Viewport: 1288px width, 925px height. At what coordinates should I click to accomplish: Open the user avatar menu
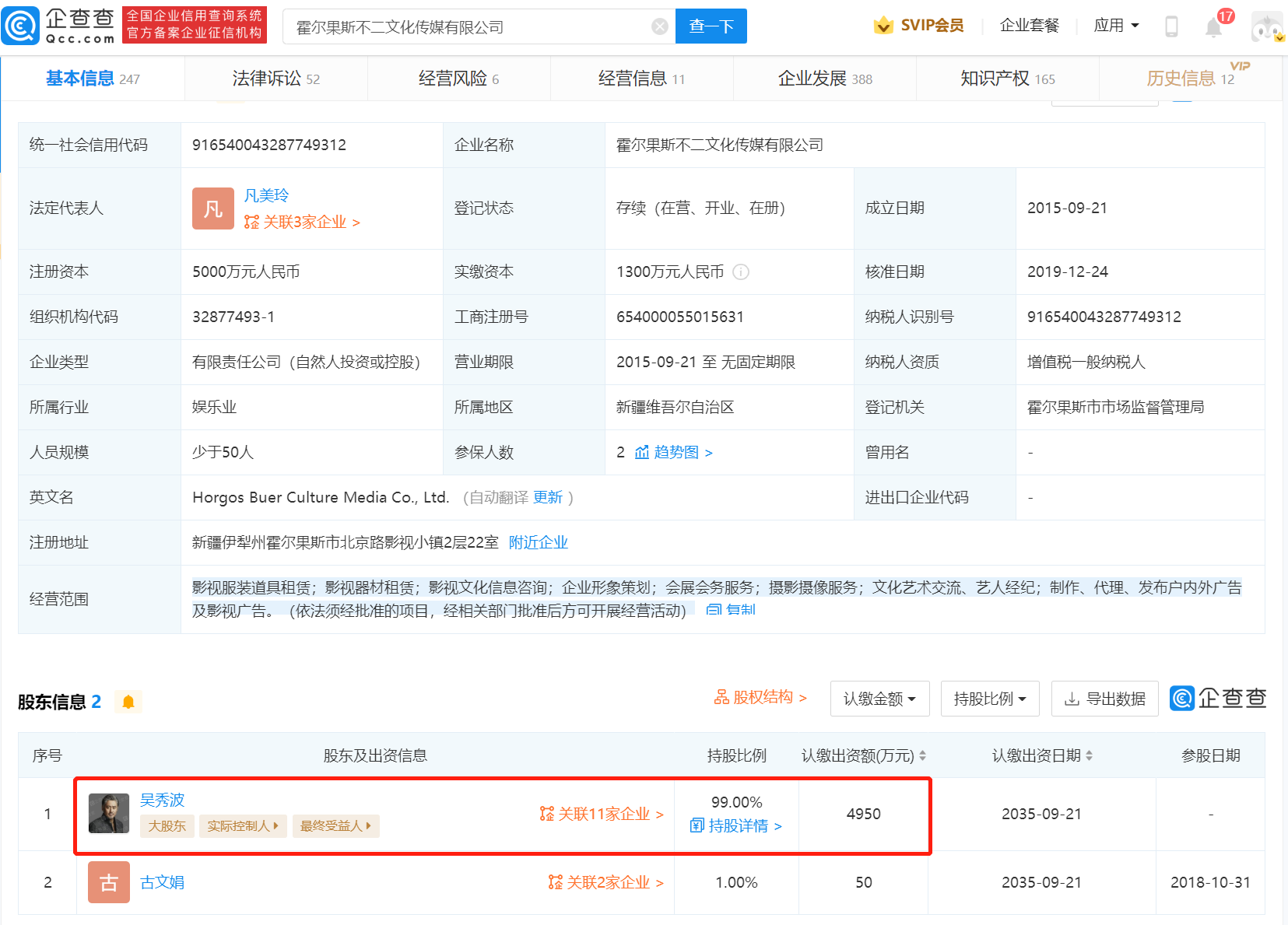pyautogui.click(x=1267, y=27)
